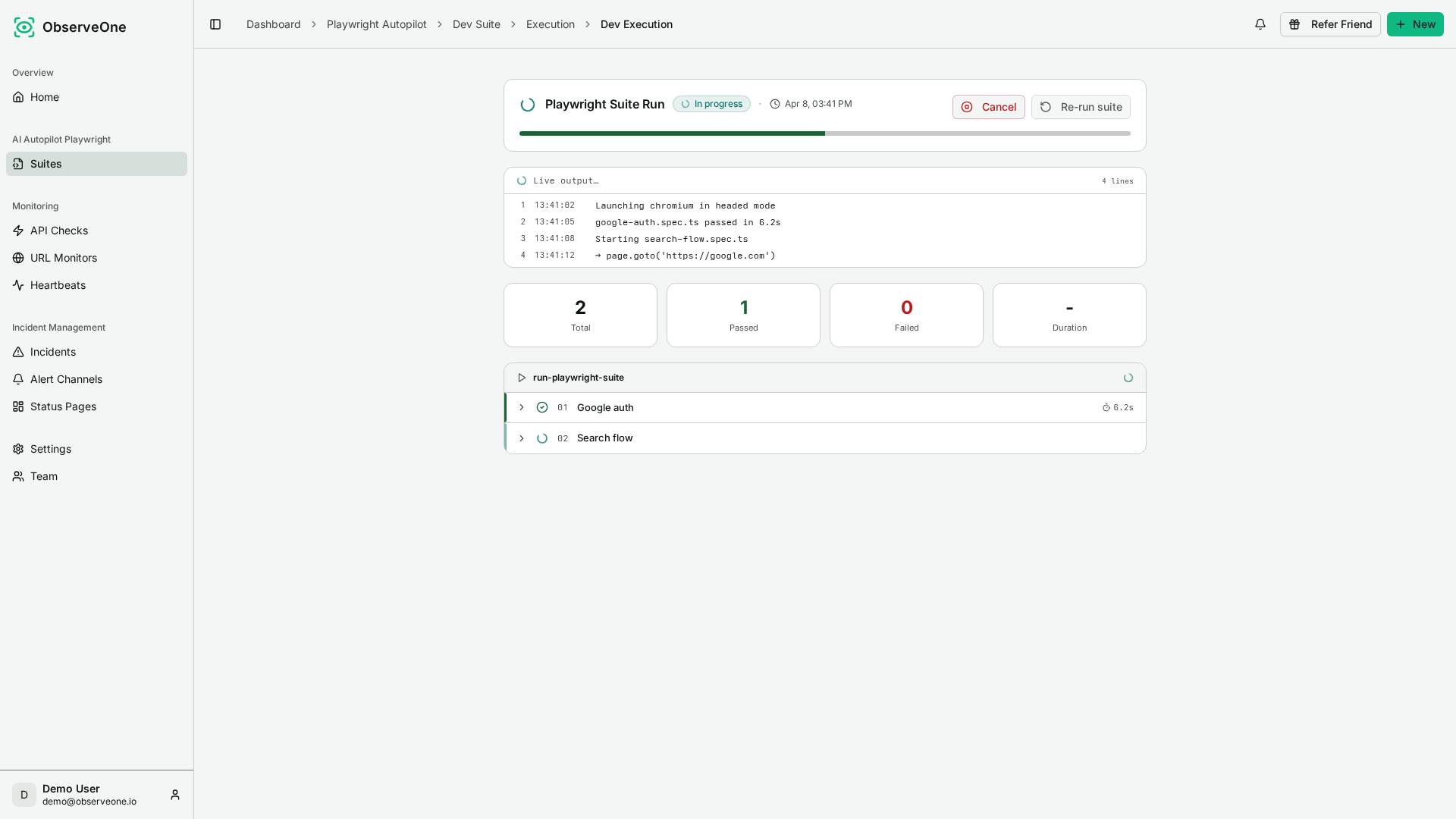Open the user profile icon near Demo User
The image size is (1456, 819).
click(x=175, y=795)
